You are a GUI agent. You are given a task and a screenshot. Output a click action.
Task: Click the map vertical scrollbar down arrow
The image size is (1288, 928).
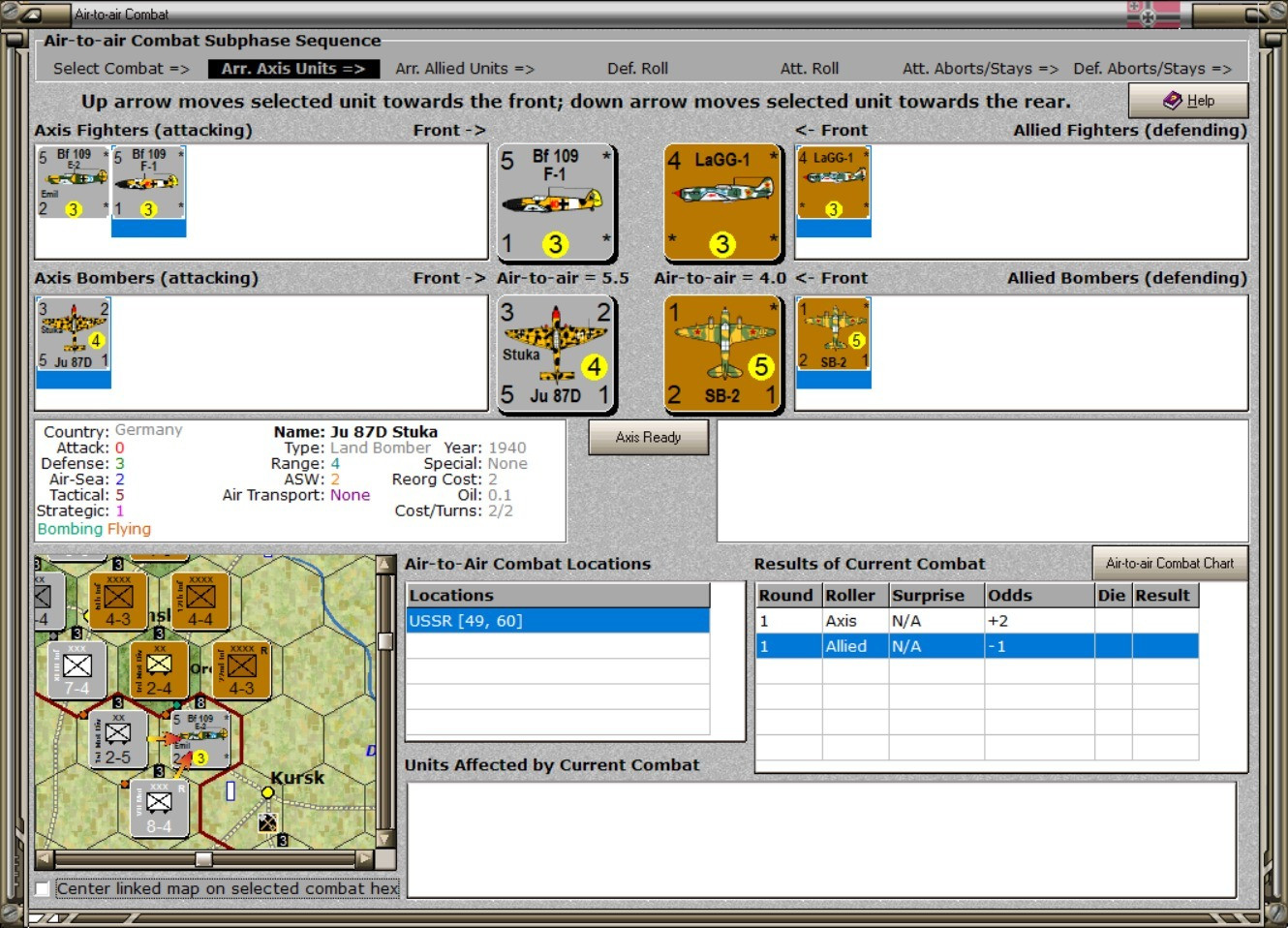[385, 839]
